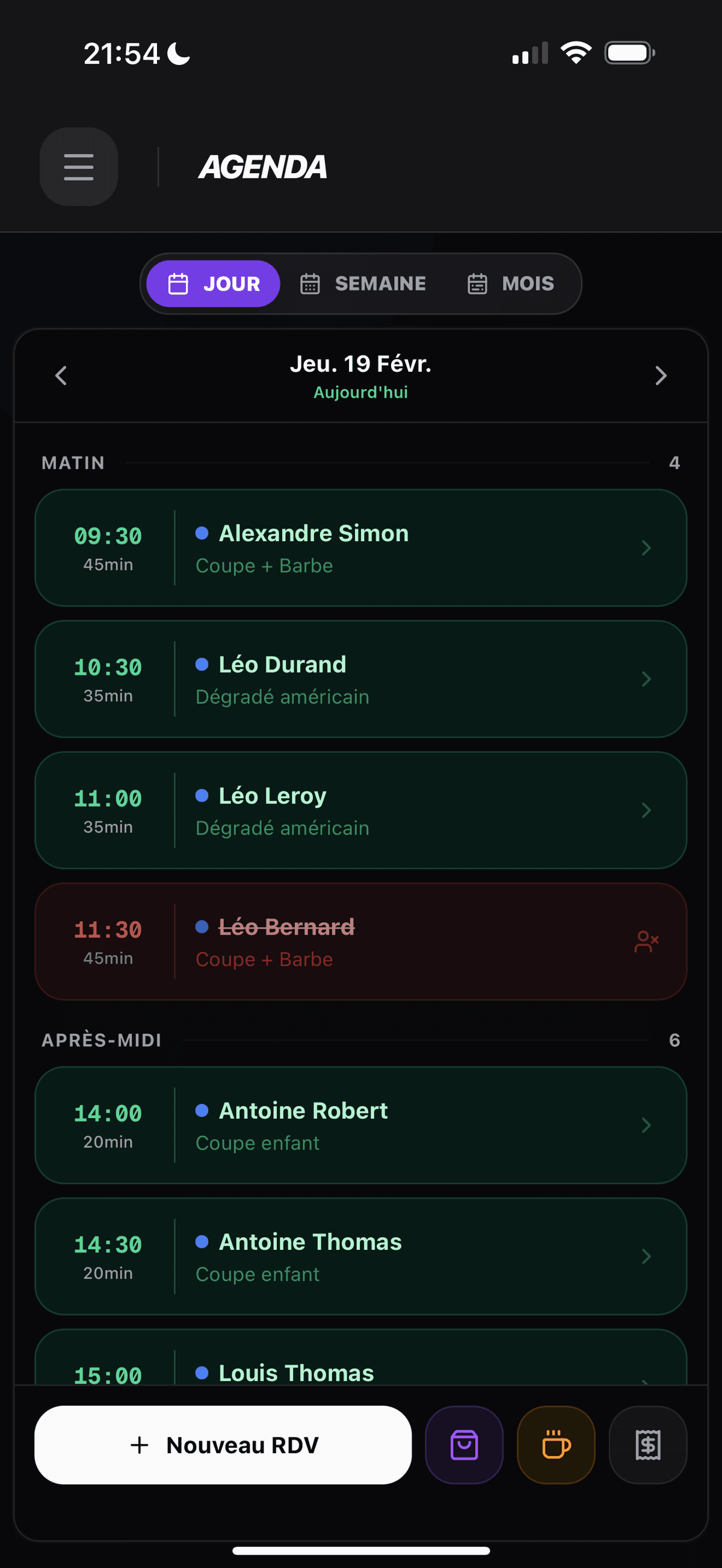Open Antoine Thomas 14:30 appointment
Screen dimensions: 722x1568
tap(360, 1256)
